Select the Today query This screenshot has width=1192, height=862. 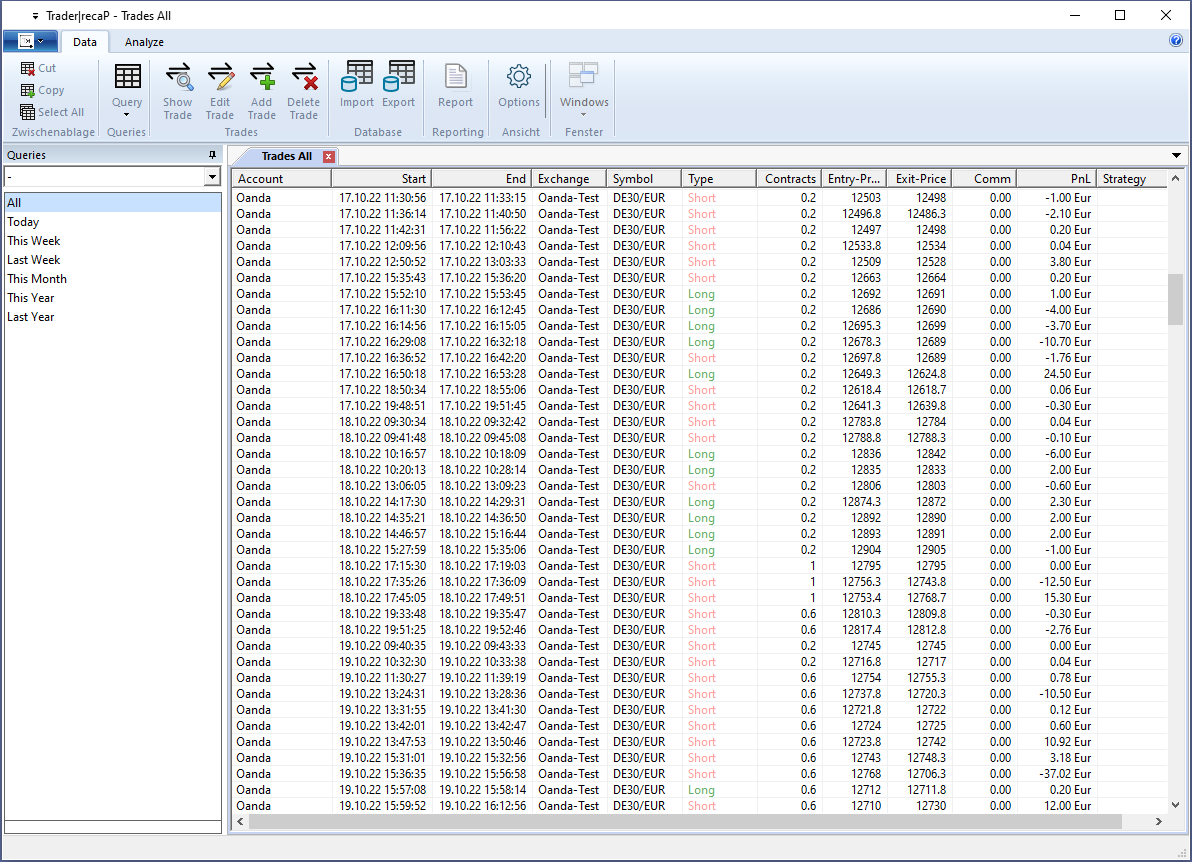(x=113, y=222)
